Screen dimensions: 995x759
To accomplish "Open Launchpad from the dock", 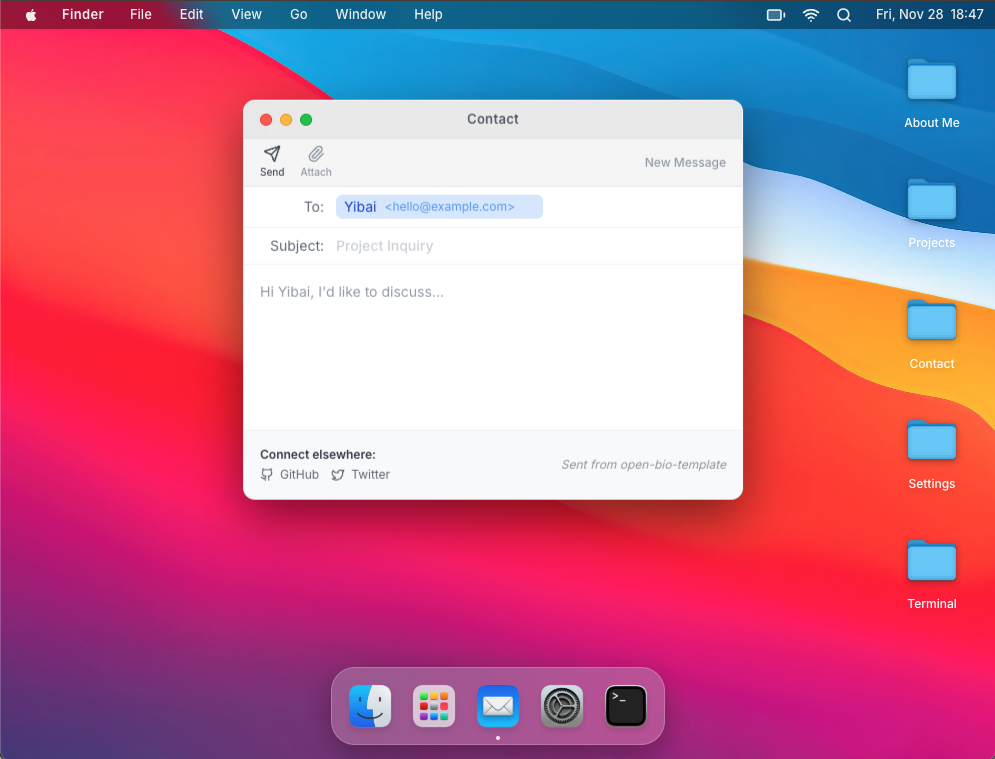I will pyautogui.click(x=434, y=706).
